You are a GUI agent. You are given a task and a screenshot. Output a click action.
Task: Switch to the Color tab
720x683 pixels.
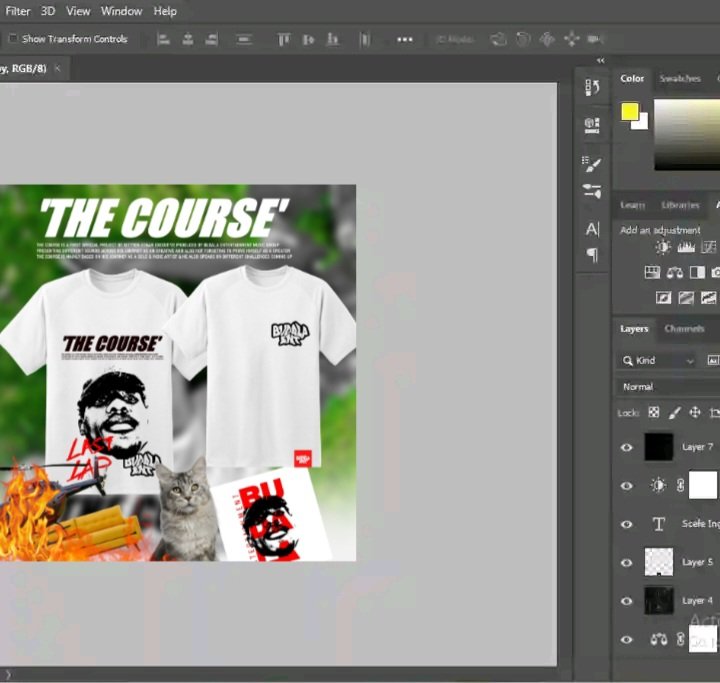coord(632,79)
